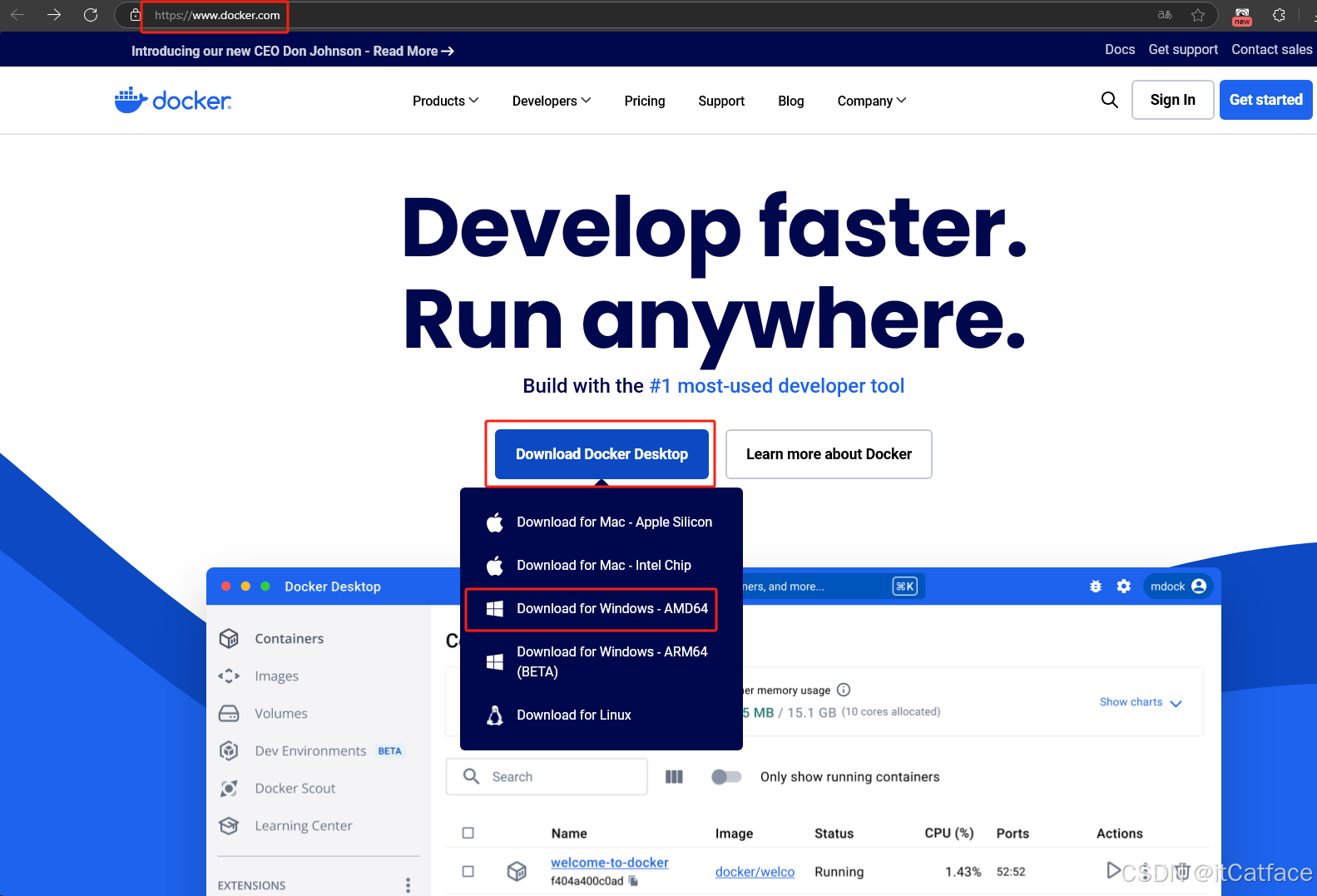The image size is (1317, 896).
Task: Click the columns layout icon next to Search
Action: (x=675, y=777)
